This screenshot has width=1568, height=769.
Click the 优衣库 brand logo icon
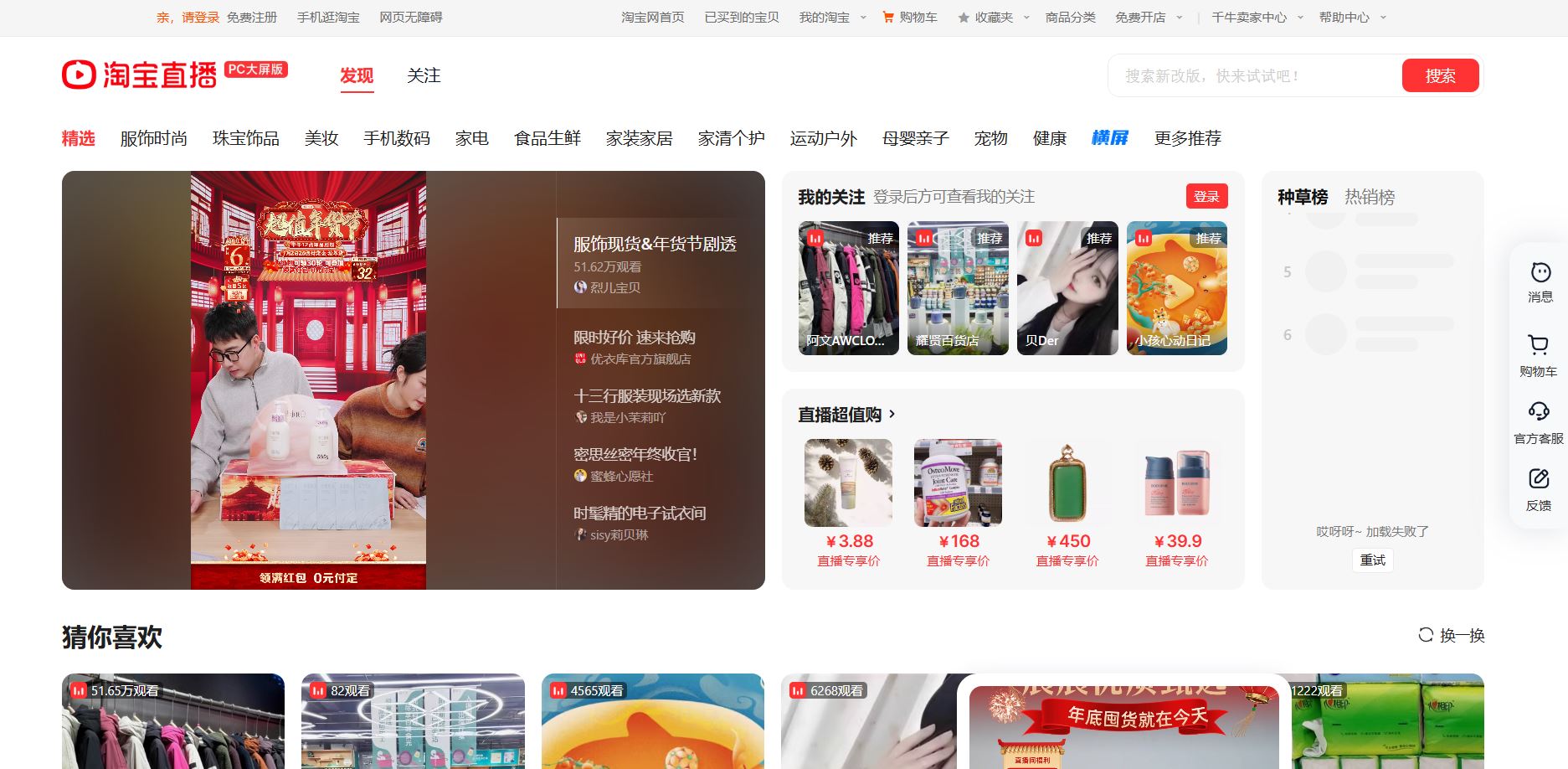(x=580, y=359)
